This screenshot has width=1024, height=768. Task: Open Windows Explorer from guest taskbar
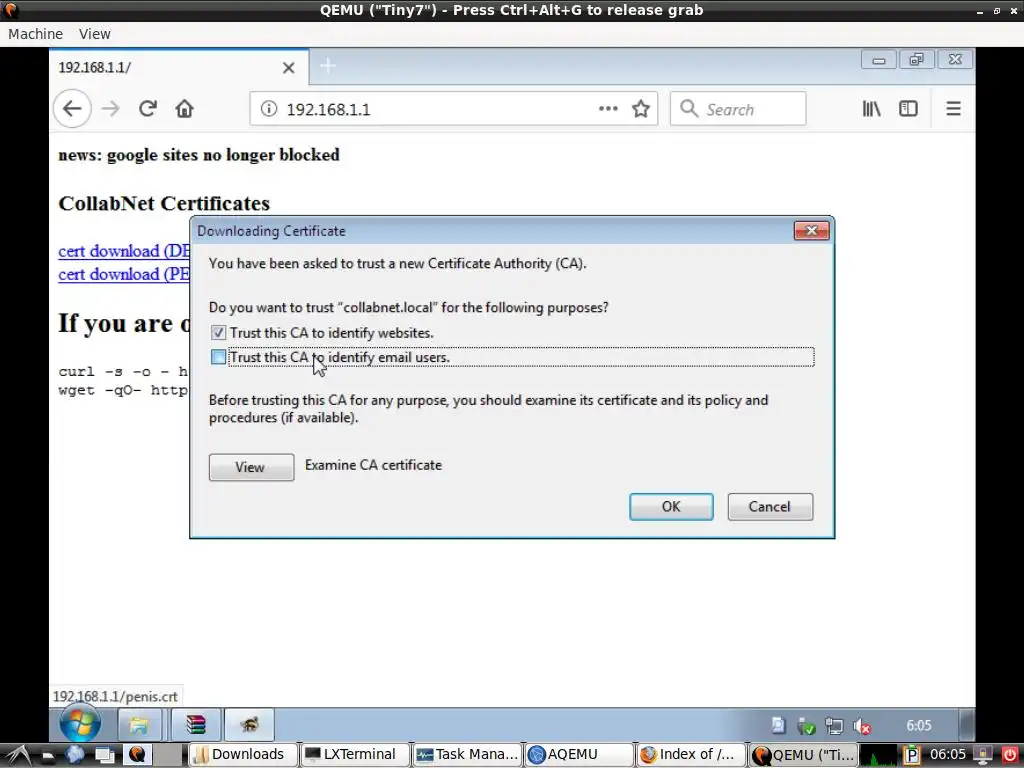(x=138, y=724)
